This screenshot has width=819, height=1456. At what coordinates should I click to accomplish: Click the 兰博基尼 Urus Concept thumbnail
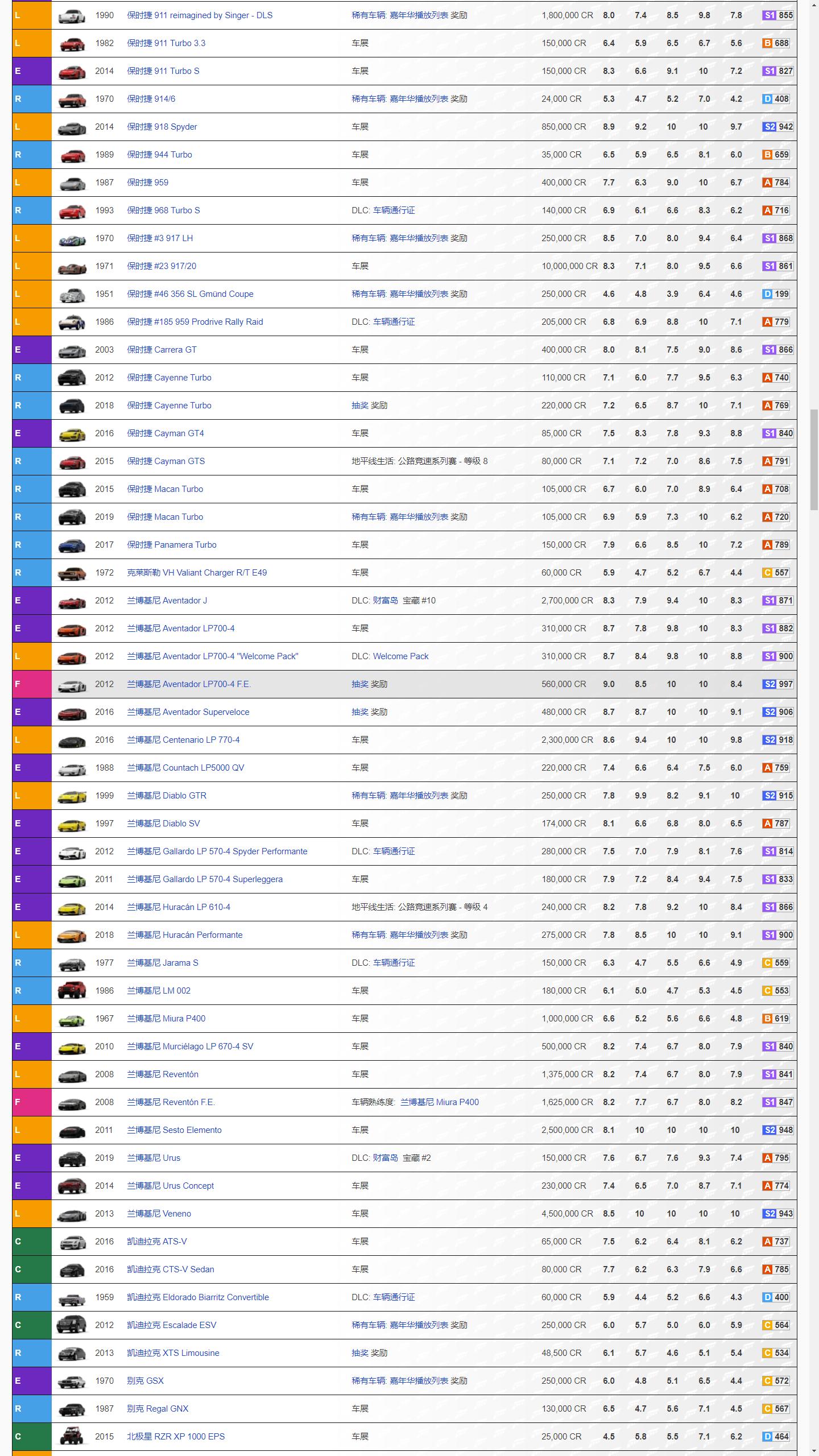(x=72, y=1186)
